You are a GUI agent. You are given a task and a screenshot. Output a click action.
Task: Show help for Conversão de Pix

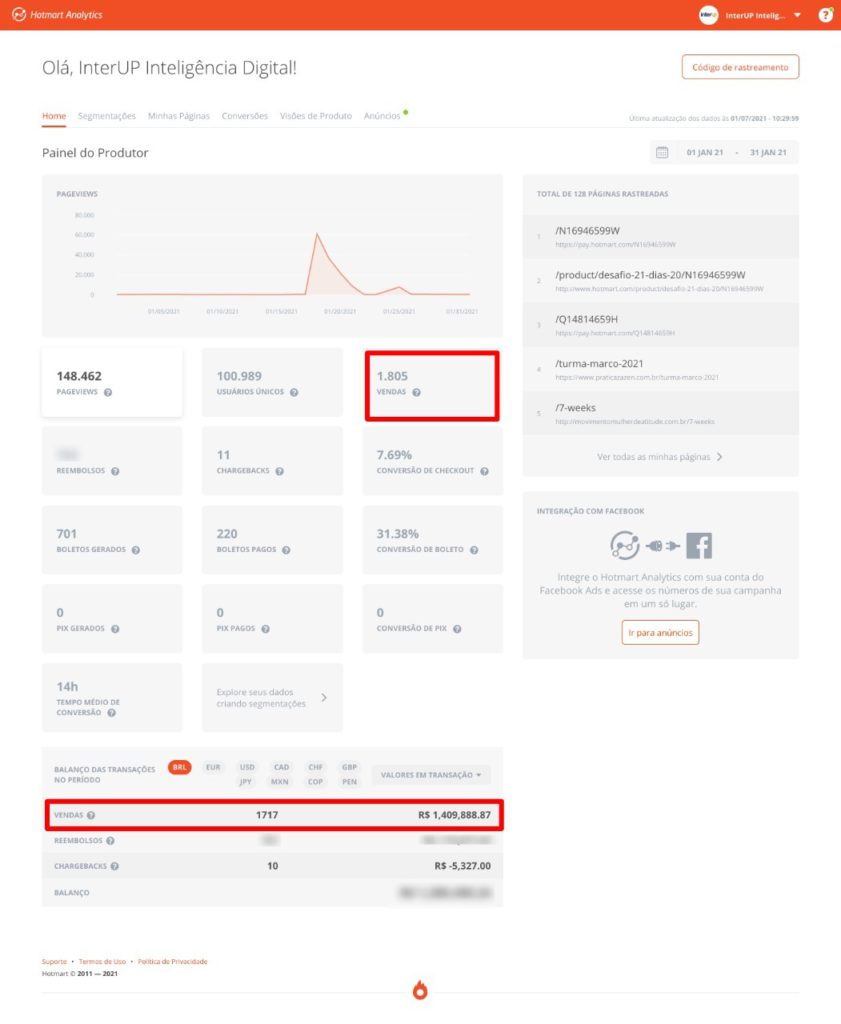point(457,629)
